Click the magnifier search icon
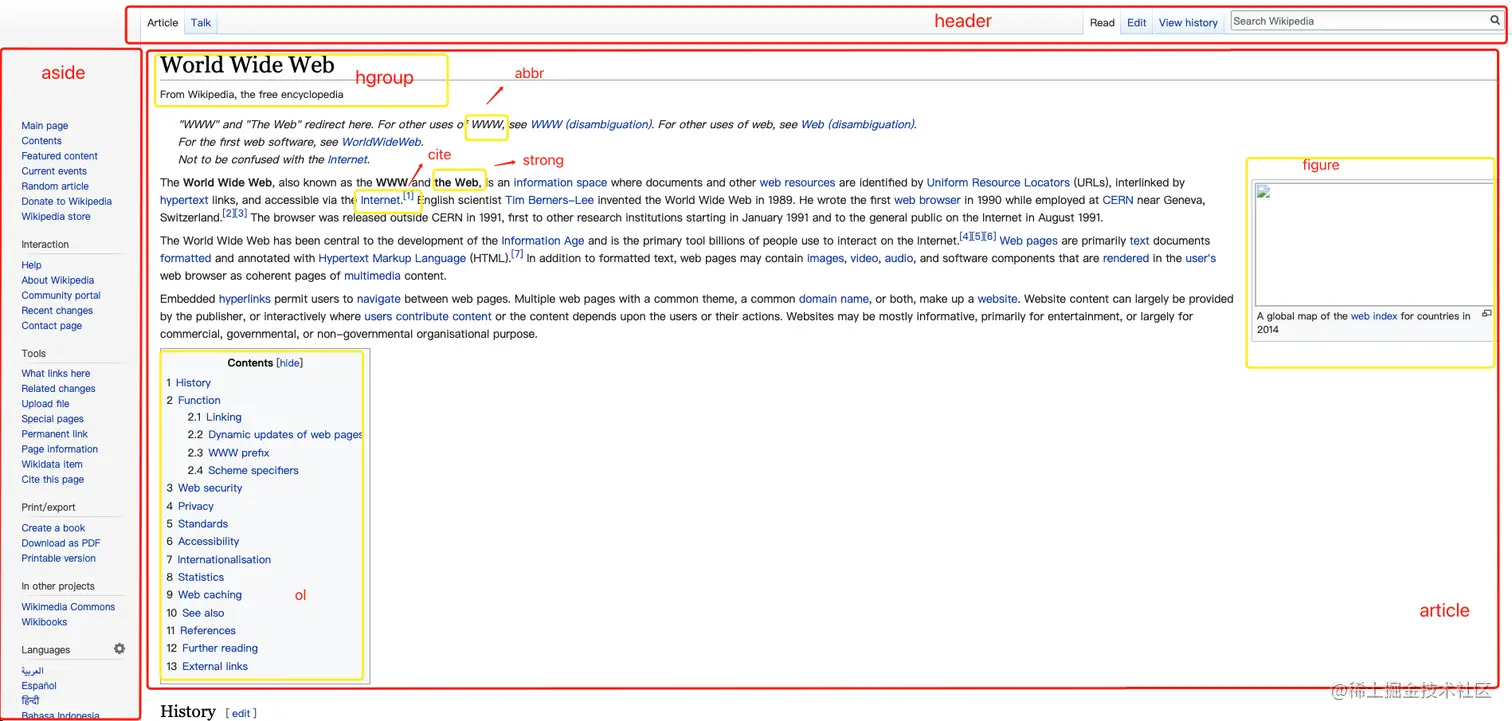Image resolution: width=1512 pixels, height=721 pixels. tap(1495, 20)
